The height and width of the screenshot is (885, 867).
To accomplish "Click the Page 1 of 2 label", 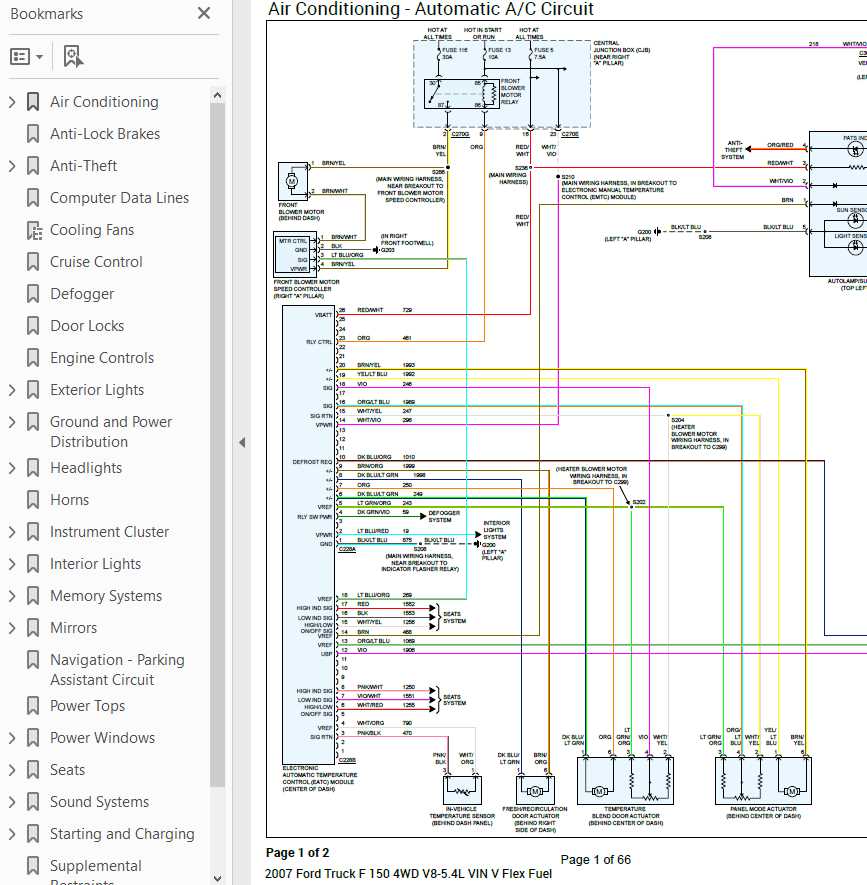I will 297,853.
